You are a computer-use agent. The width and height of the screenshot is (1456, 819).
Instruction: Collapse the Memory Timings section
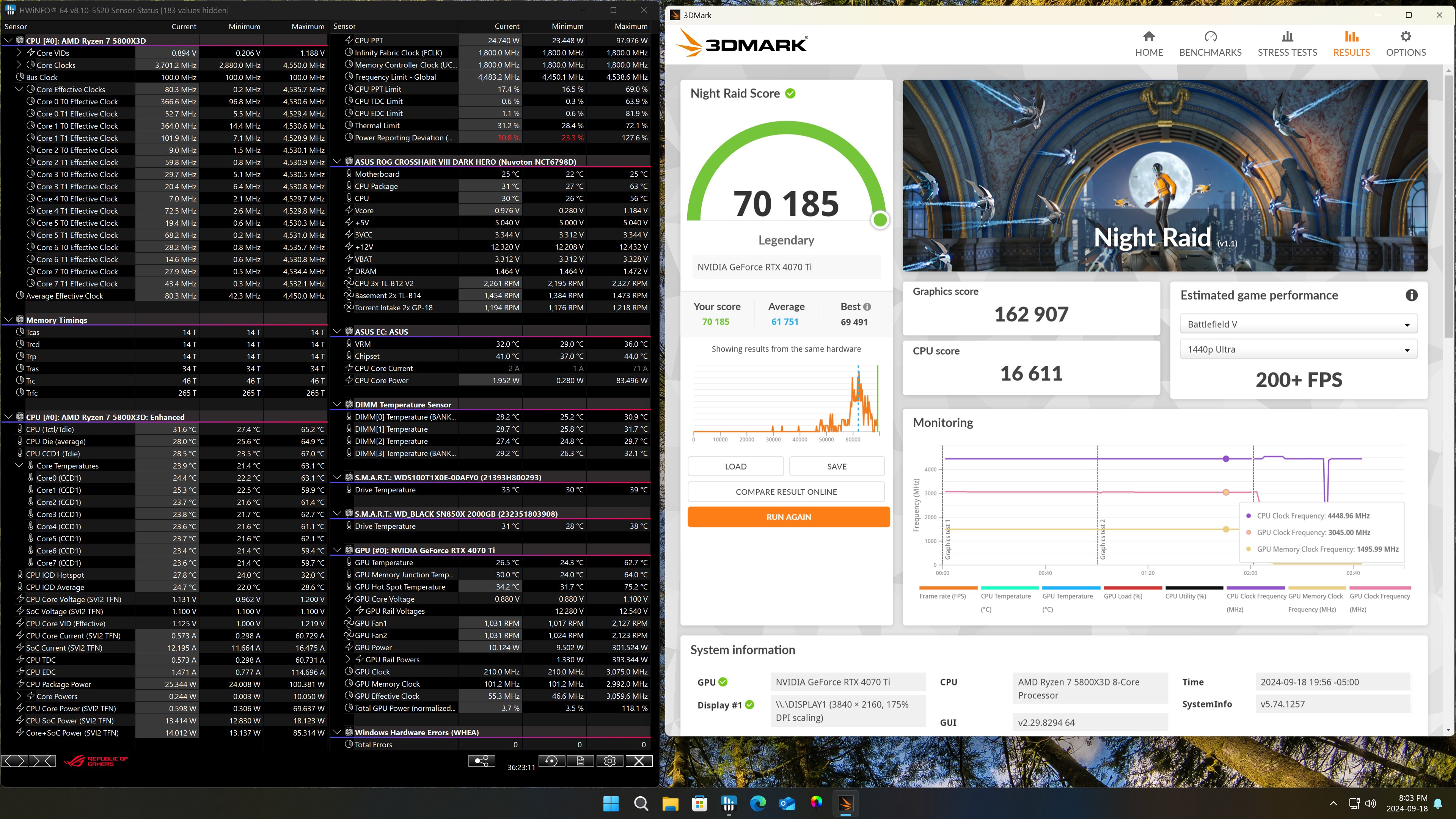8,319
